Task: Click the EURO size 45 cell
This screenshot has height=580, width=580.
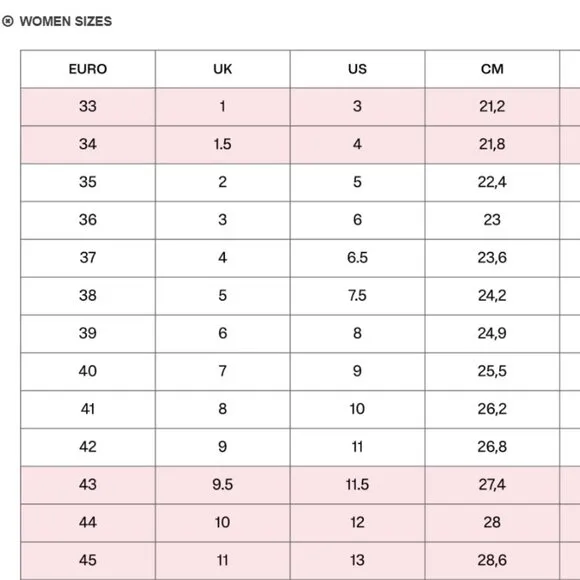Action: (x=88, y=561)
